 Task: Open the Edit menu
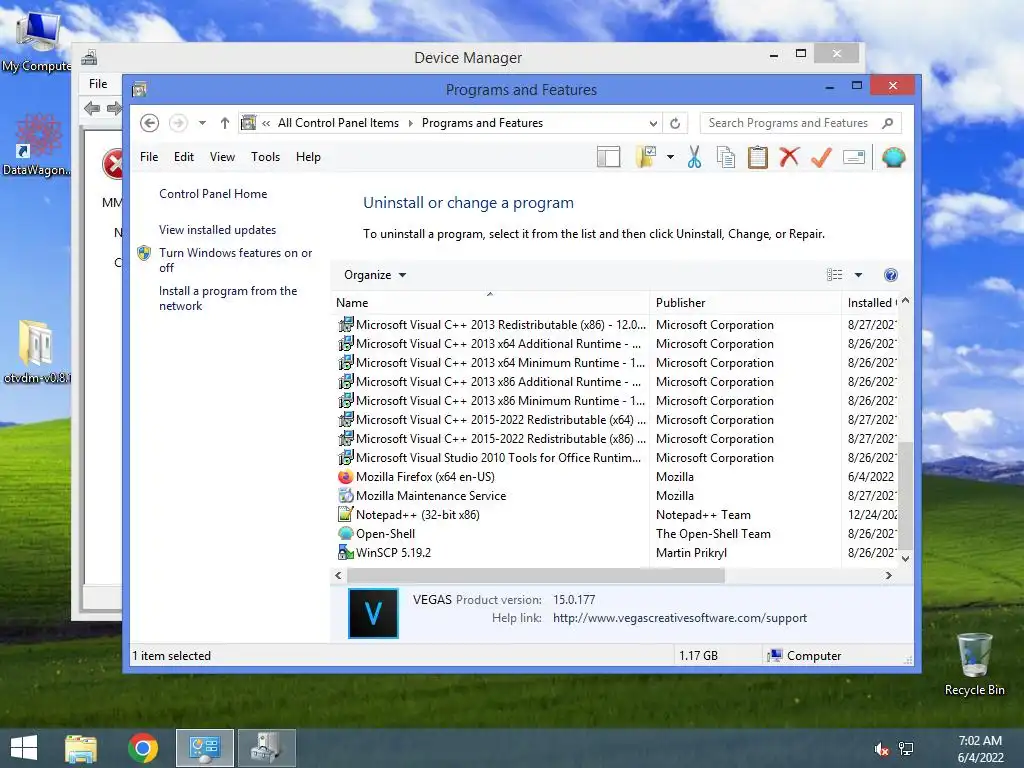pyautogui.click(x=184, y=157)
